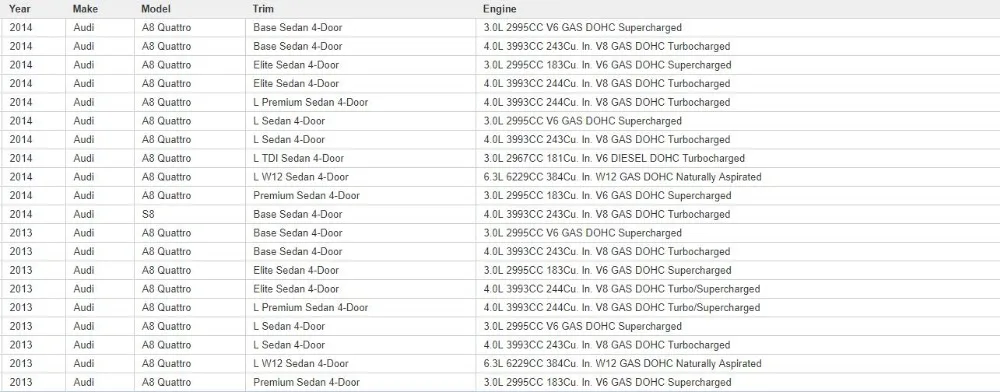This screenshot has height=392, width=1000.
Task: Click the 2013 Premium Sedan 4-Door trim cell
Action: 306,382
